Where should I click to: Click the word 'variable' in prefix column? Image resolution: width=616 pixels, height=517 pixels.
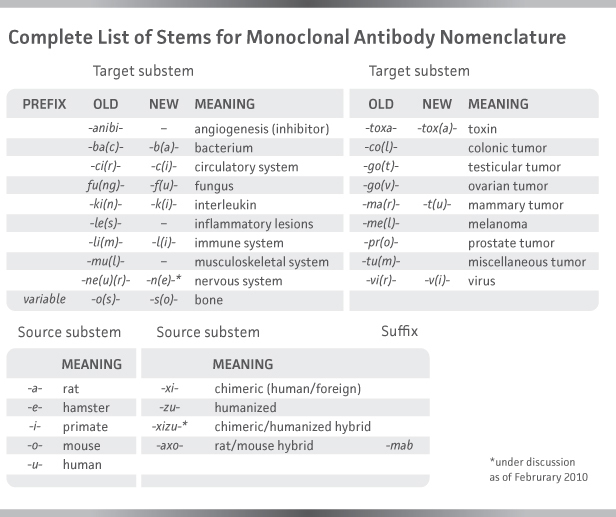[44, 300]
